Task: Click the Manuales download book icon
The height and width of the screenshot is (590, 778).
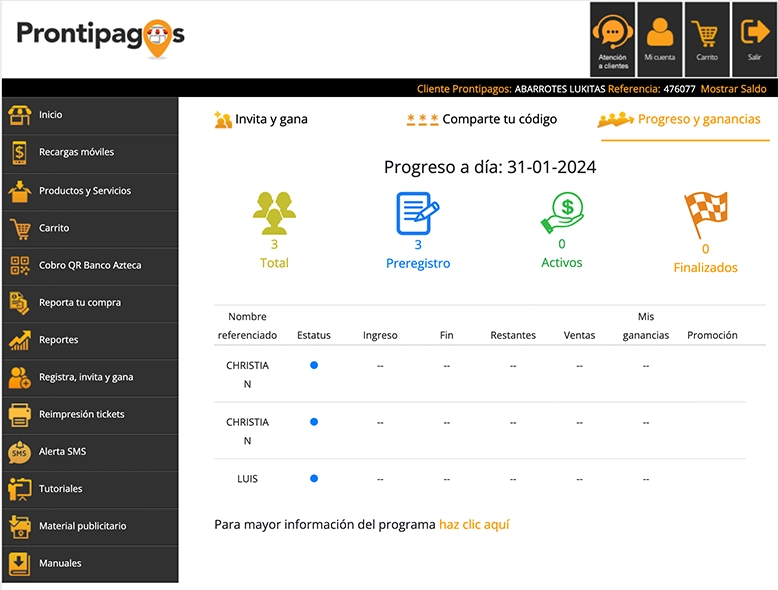Action: [x=20, y=564]
